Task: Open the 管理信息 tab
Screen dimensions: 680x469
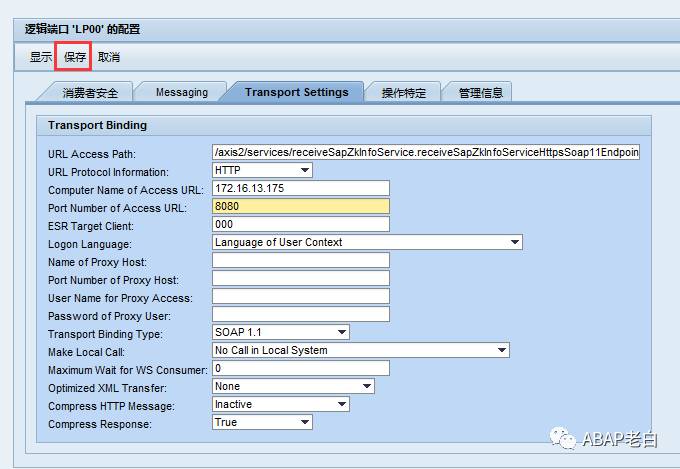Action: click(480, 92)
